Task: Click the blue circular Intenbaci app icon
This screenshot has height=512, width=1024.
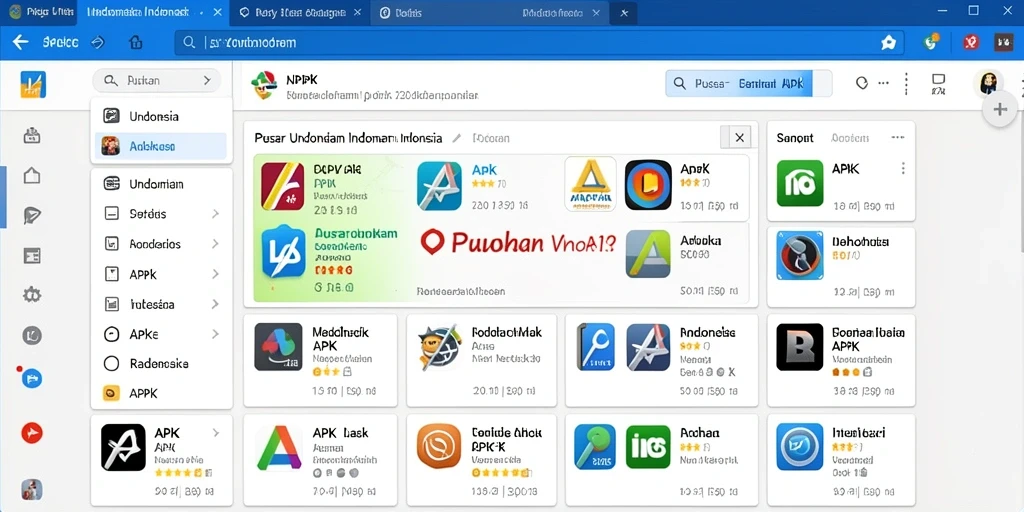Action: point(799,447)
